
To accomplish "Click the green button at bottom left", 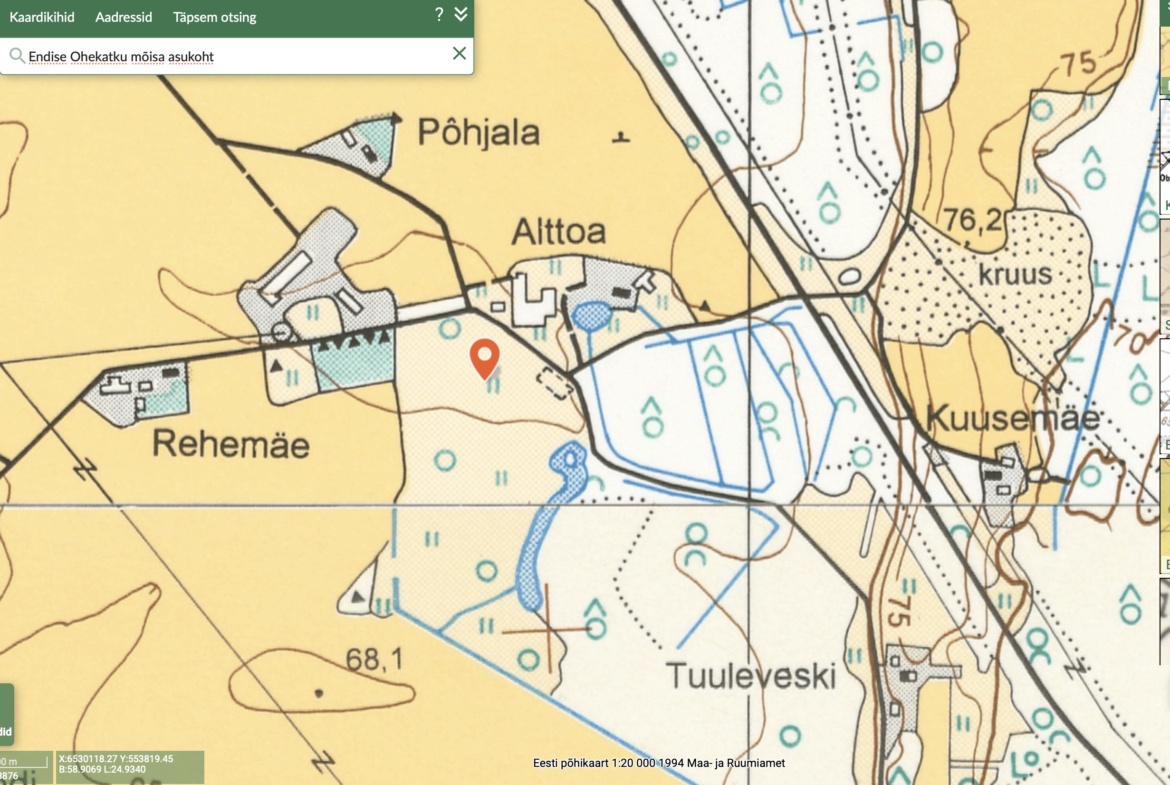I will coord(7,715).
